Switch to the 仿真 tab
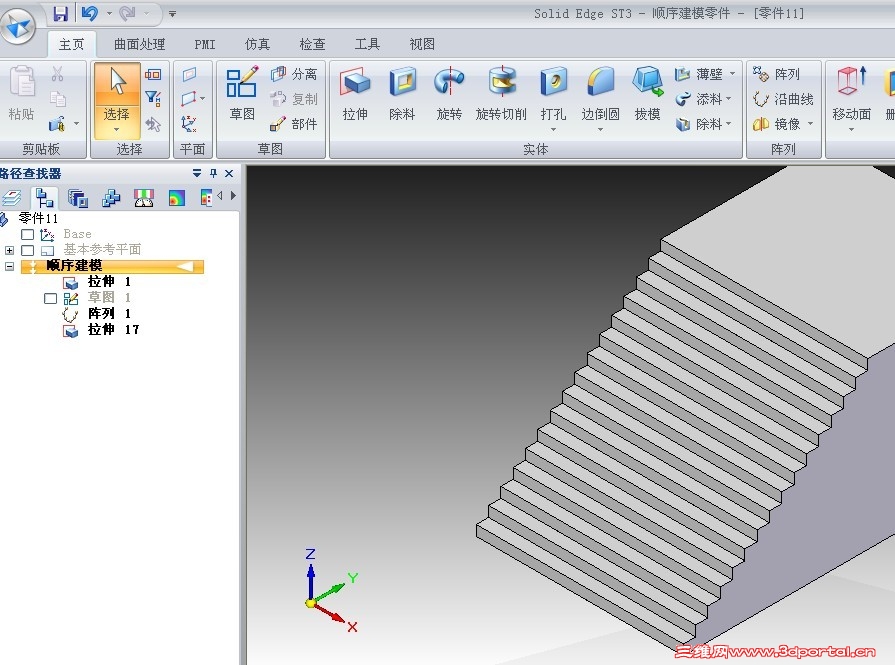Image resolution: width=895 pixels, height=665 pixels. [x=257, y=44]
